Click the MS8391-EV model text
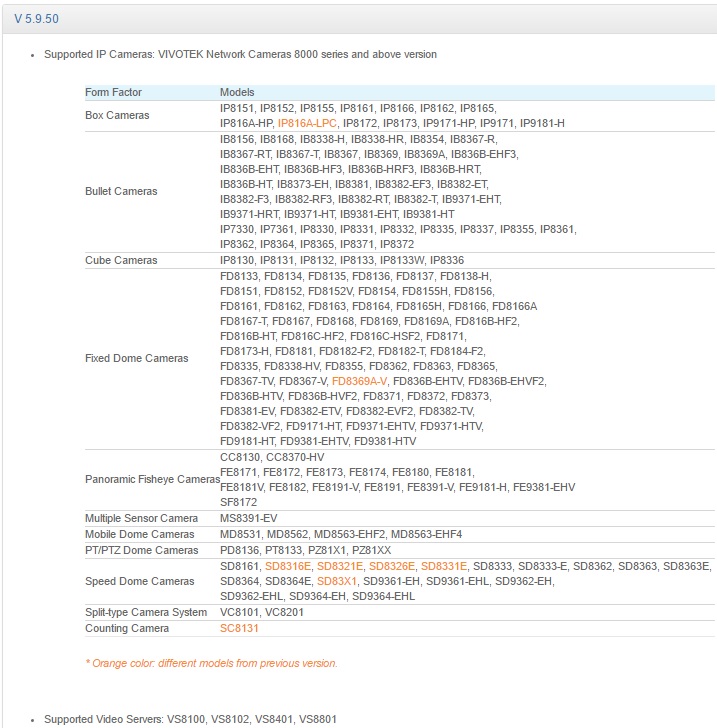 pyautogui.click(x=248, y=518)
